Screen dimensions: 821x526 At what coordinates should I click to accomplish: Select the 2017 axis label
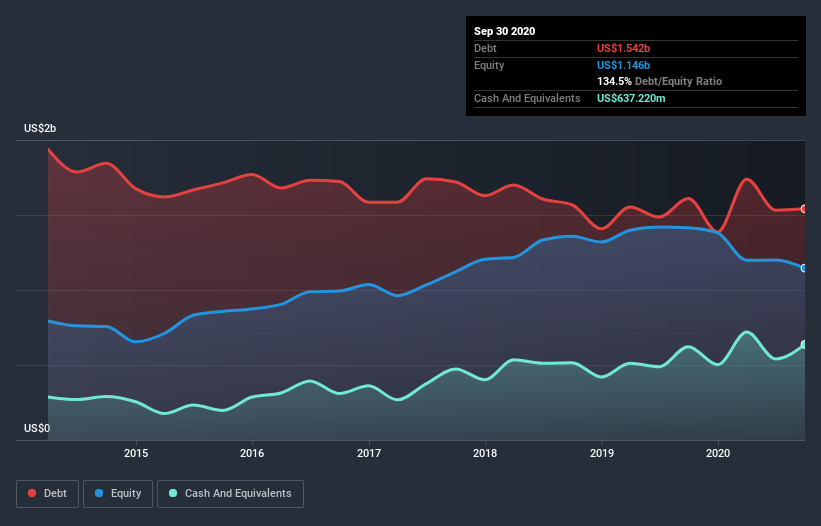pos(369,453)
